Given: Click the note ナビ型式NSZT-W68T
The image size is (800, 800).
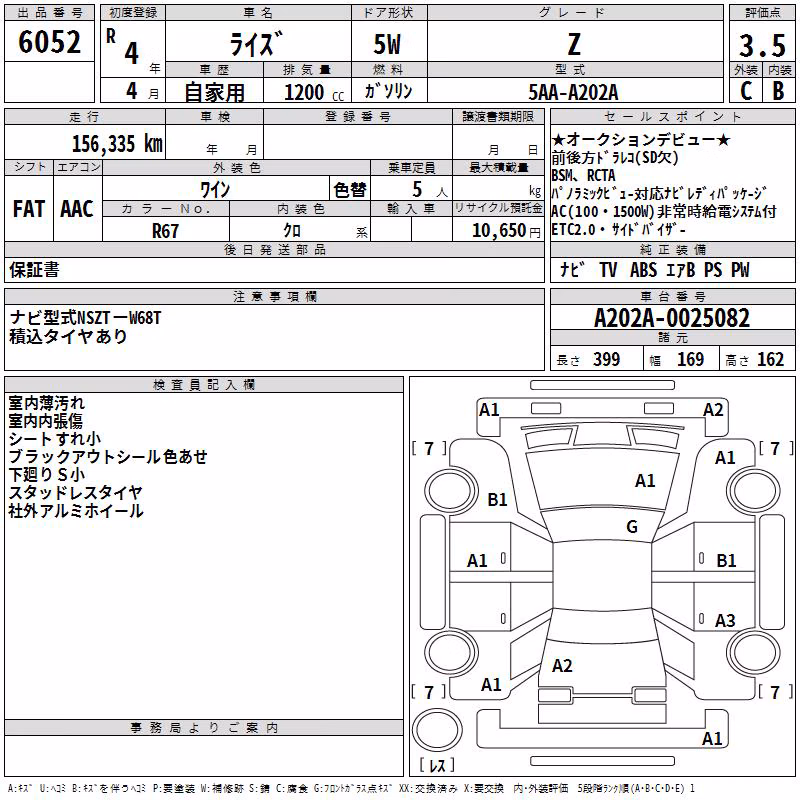Looking at the screenshot, I should tap(85, 318).
